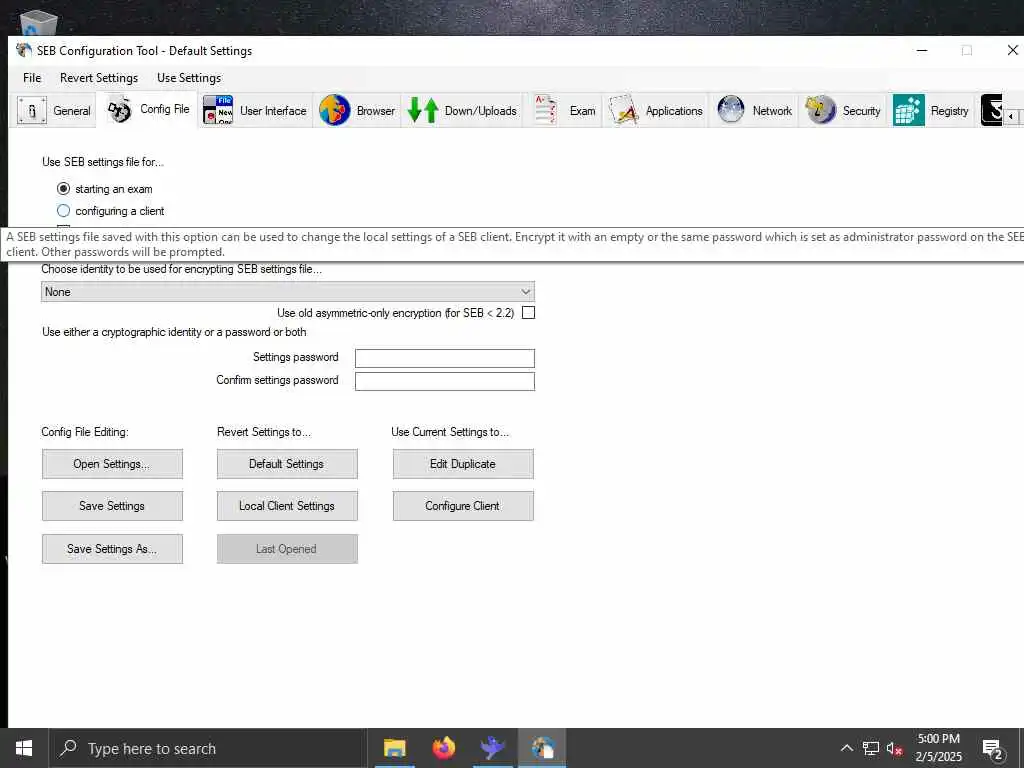
Task: Click the Configure Client button
Action: tap(463, 505)
